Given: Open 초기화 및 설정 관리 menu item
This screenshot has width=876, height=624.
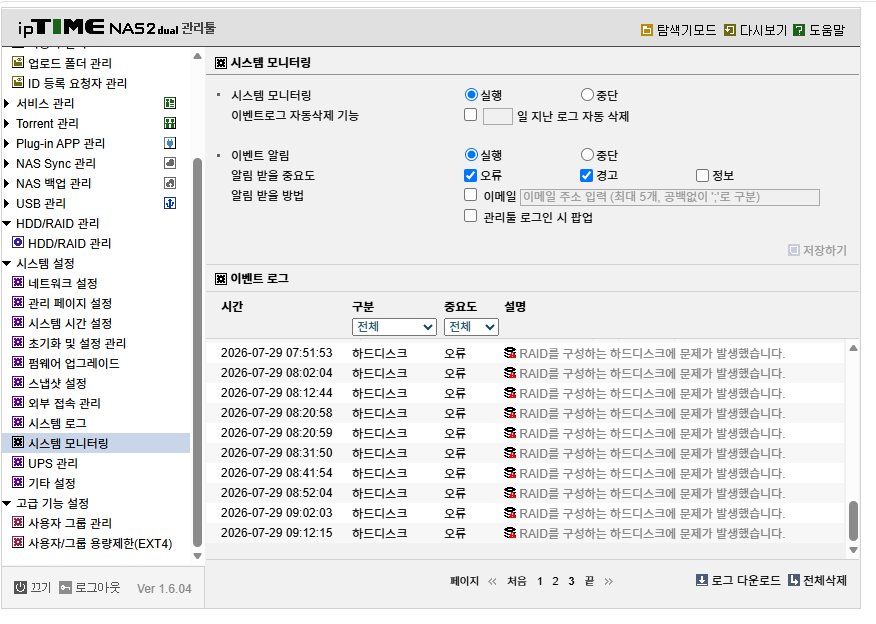Looking at the screenshot, I should tap(77, 343).
